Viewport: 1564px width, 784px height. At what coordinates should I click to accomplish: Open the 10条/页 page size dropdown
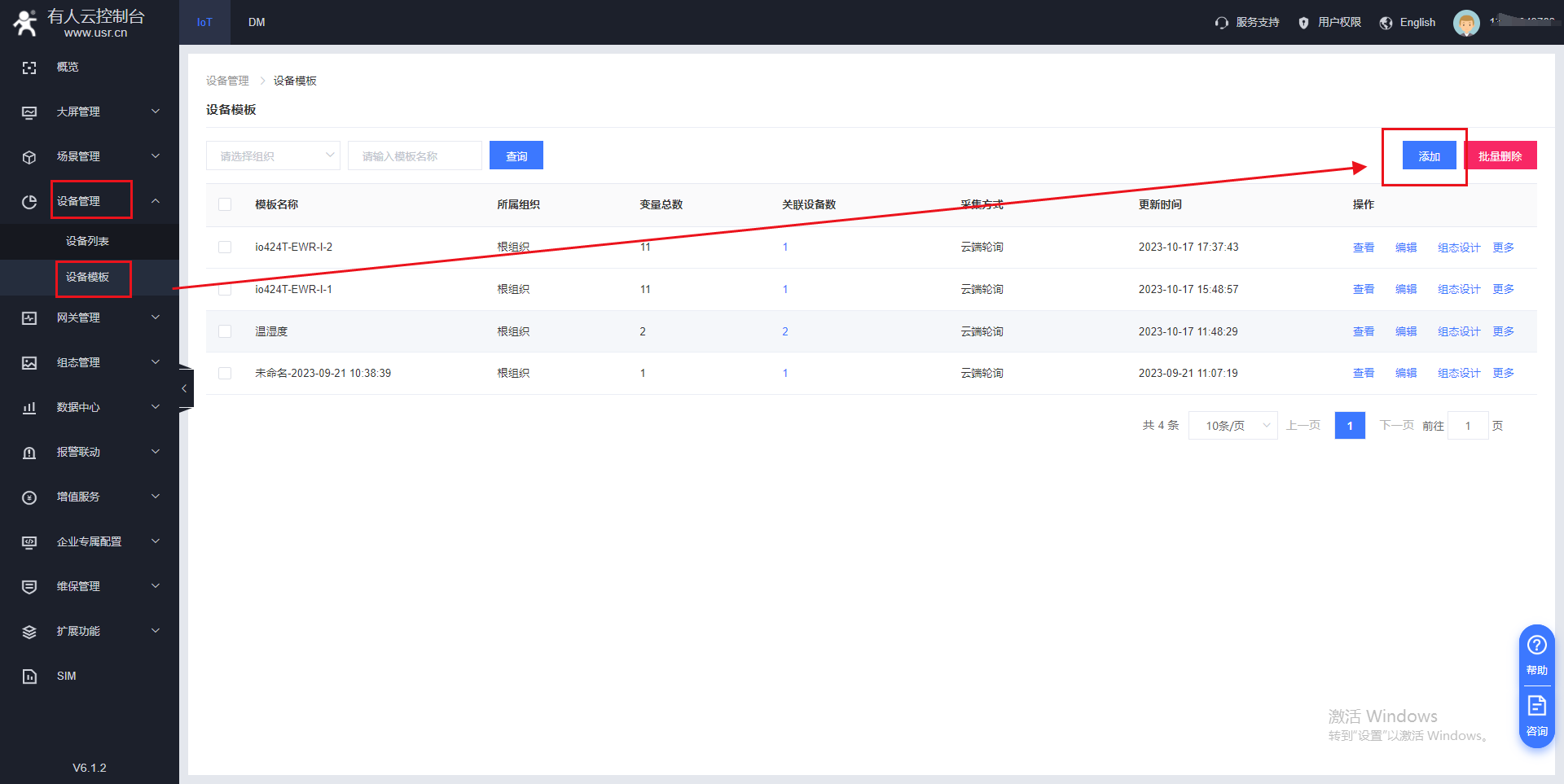pos(1232,426)
